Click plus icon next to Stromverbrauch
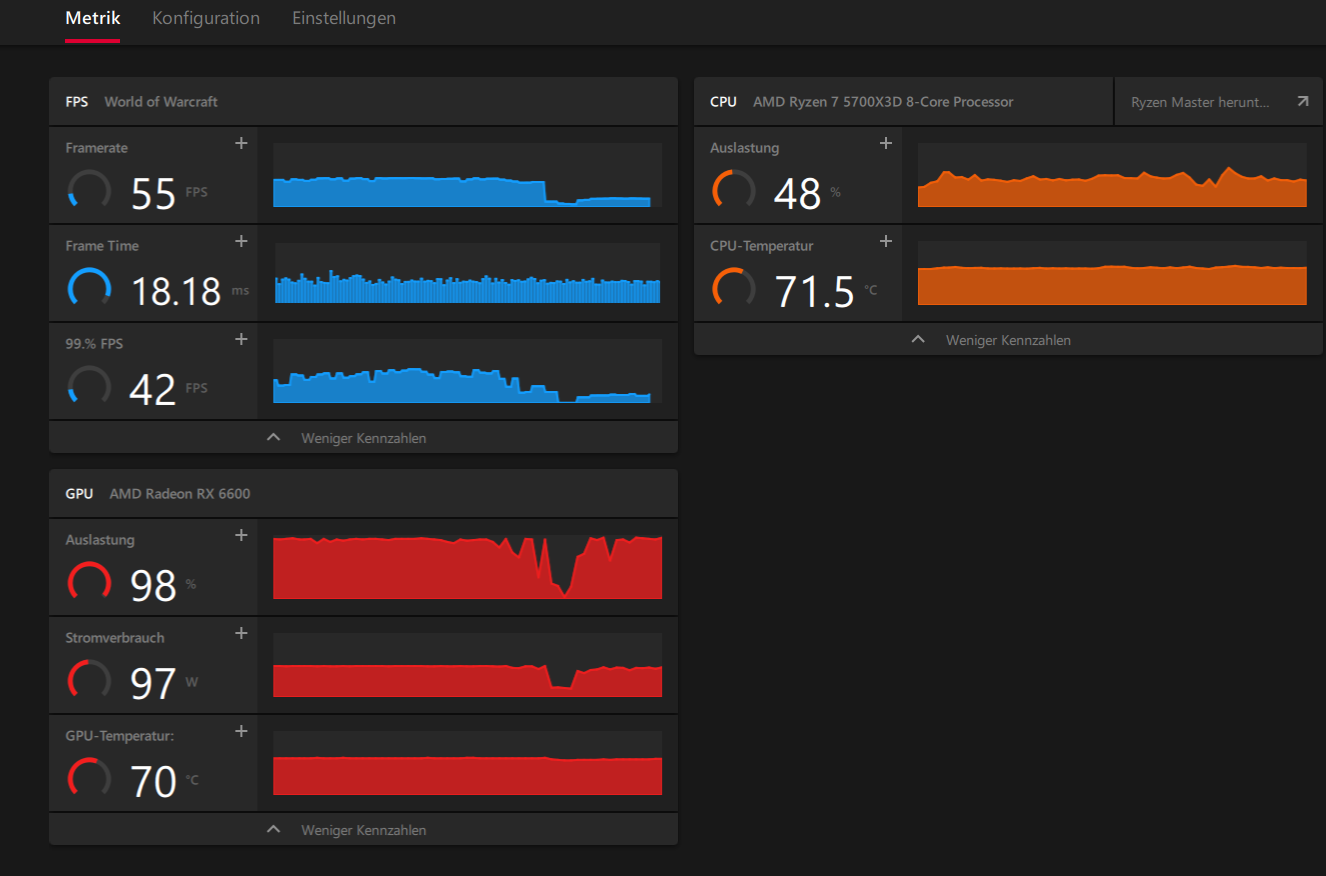This screenshot has height=876, width=1326. click(x=241, y=633)
